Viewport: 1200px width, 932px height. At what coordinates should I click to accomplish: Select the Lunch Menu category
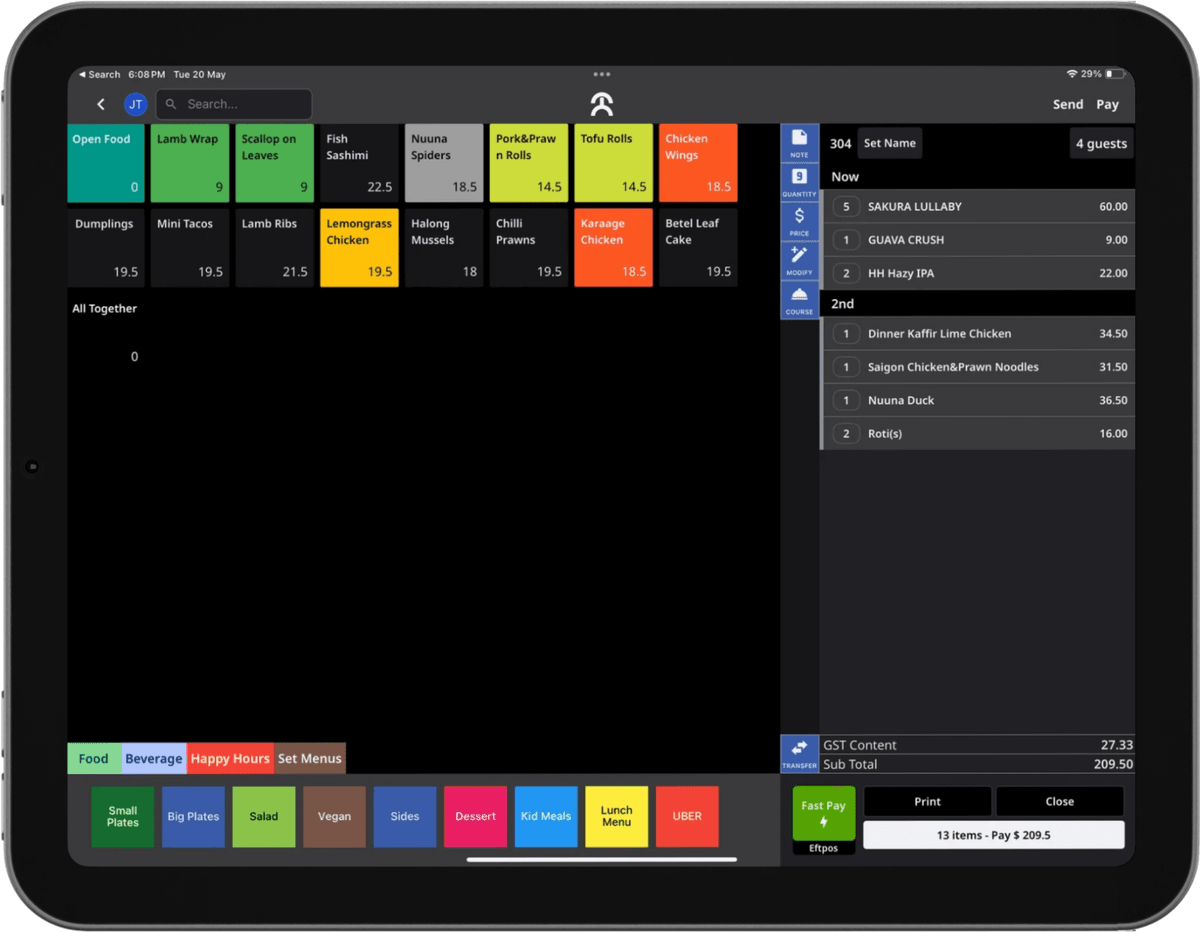coord(617,816)
